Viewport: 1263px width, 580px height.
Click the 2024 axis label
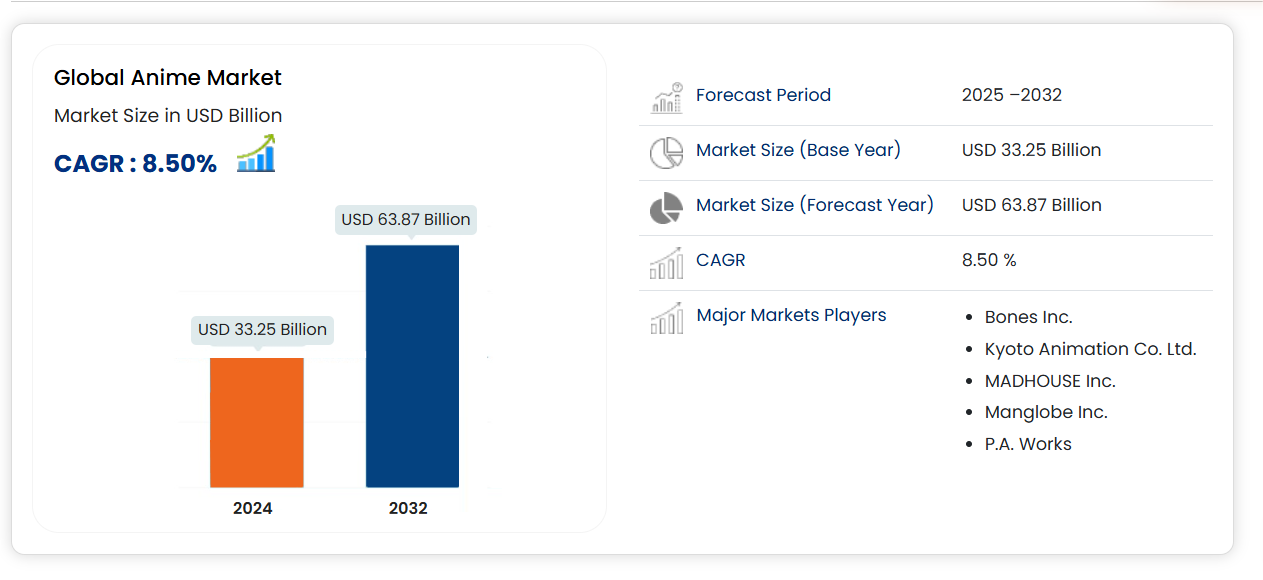coord(253,508)
